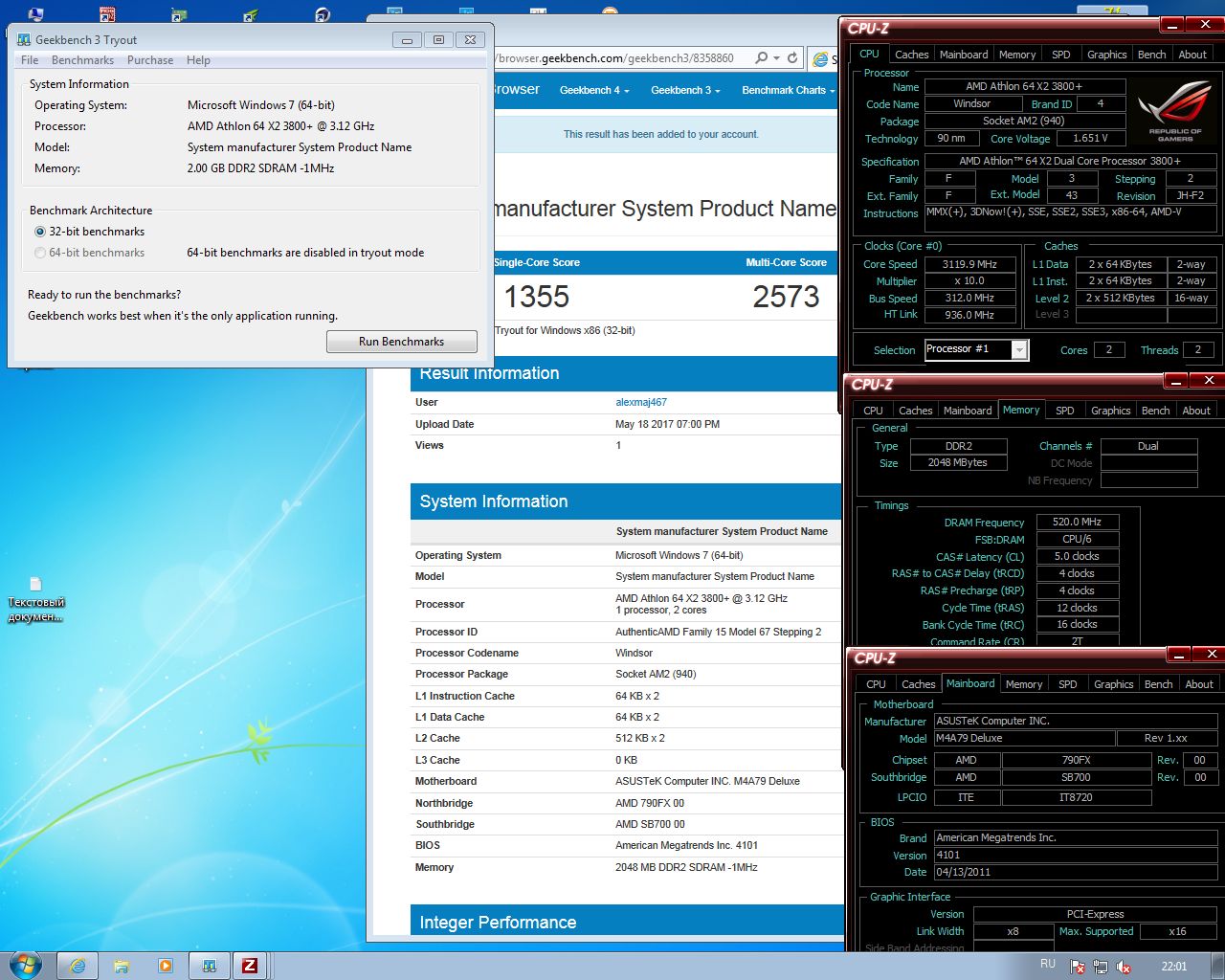Screen dimensions: 1225x980
Task: Click the BIOS date 04/13/2011 field
Action: pyautogui.click(x=1075, y=873)
